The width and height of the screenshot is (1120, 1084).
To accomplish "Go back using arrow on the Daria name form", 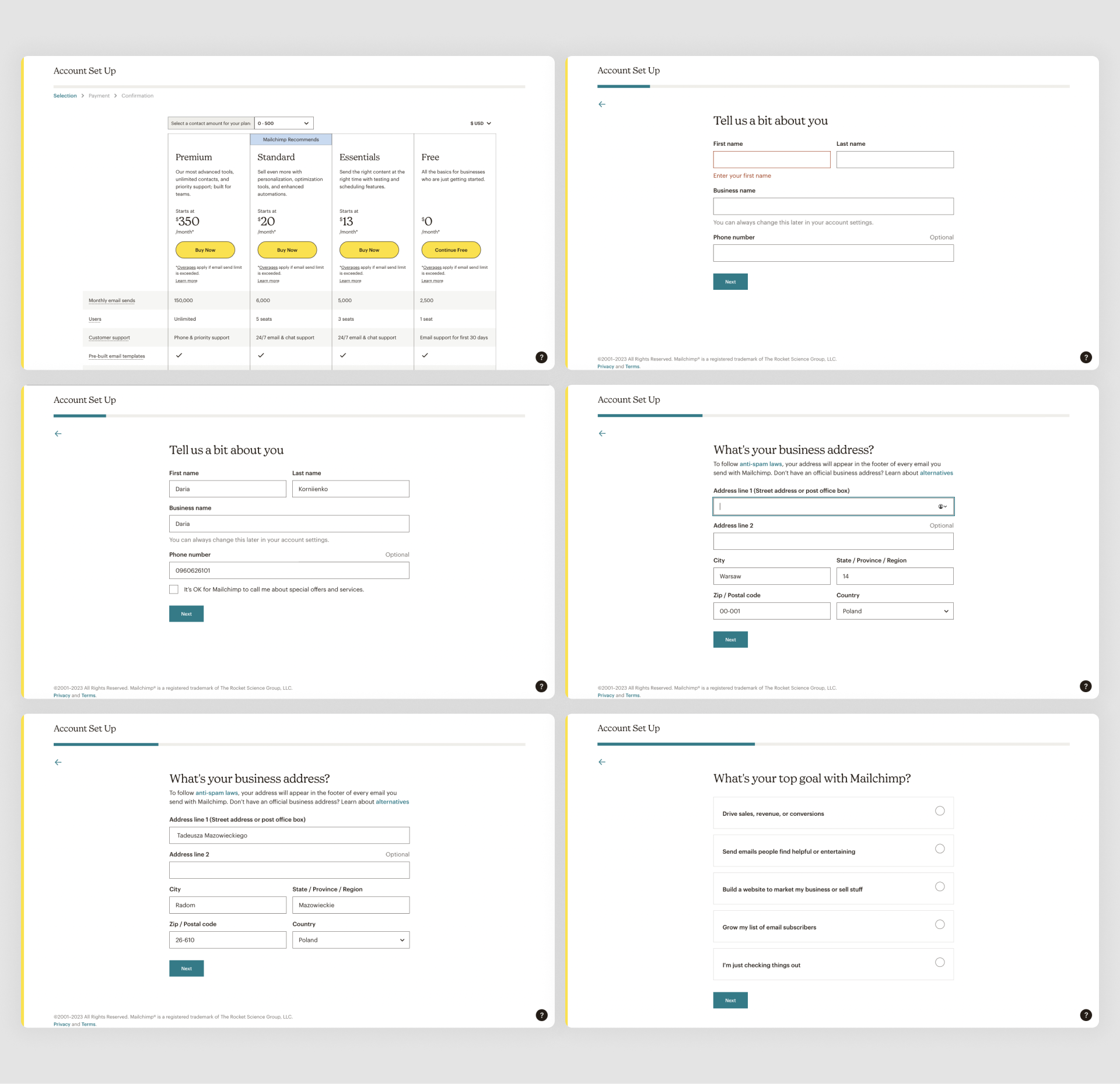I will pyautogui.click(x=58, y=434).
